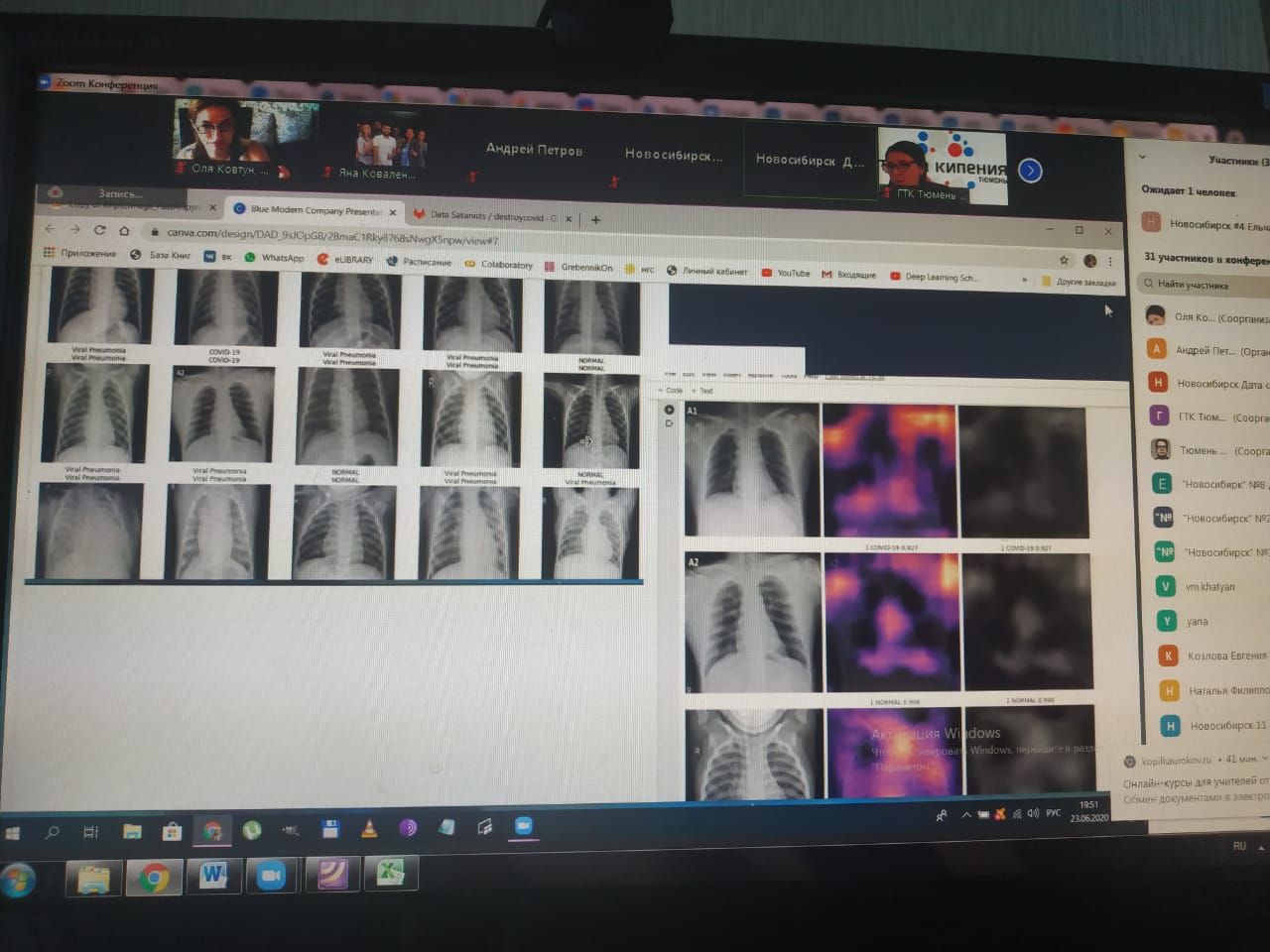
Task: Open the Расписание bookmark
Action: pos(420,262)
